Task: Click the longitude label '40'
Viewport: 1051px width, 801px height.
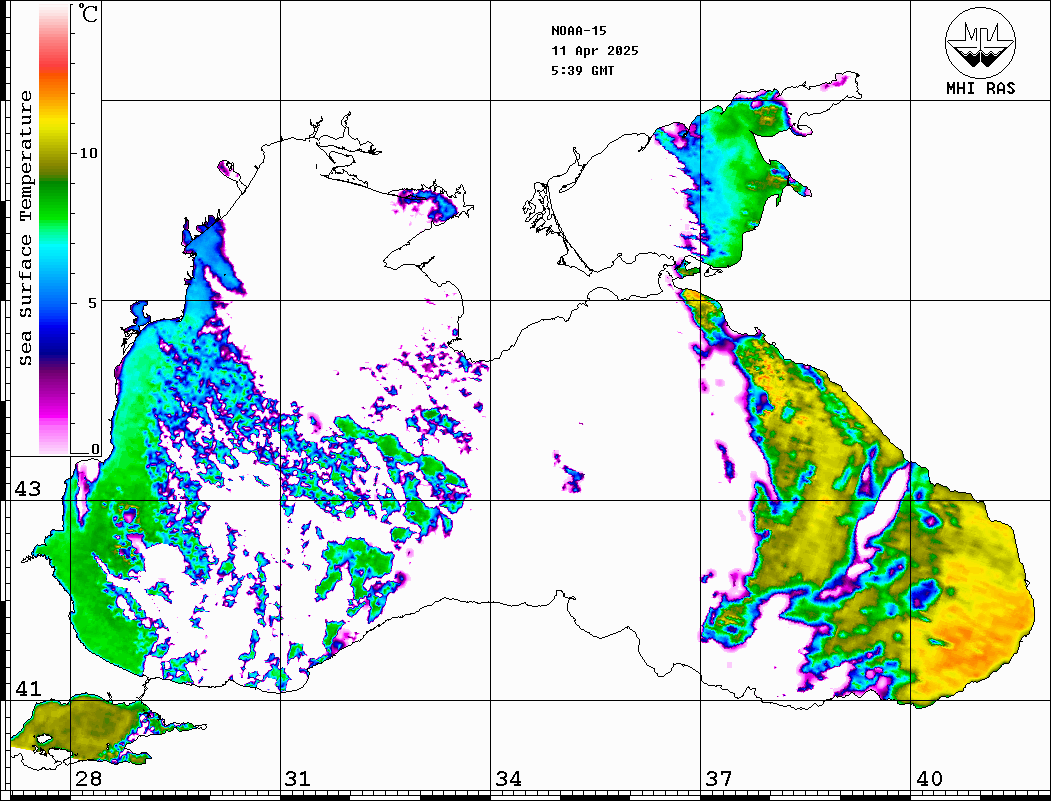Action: point(929,779)
